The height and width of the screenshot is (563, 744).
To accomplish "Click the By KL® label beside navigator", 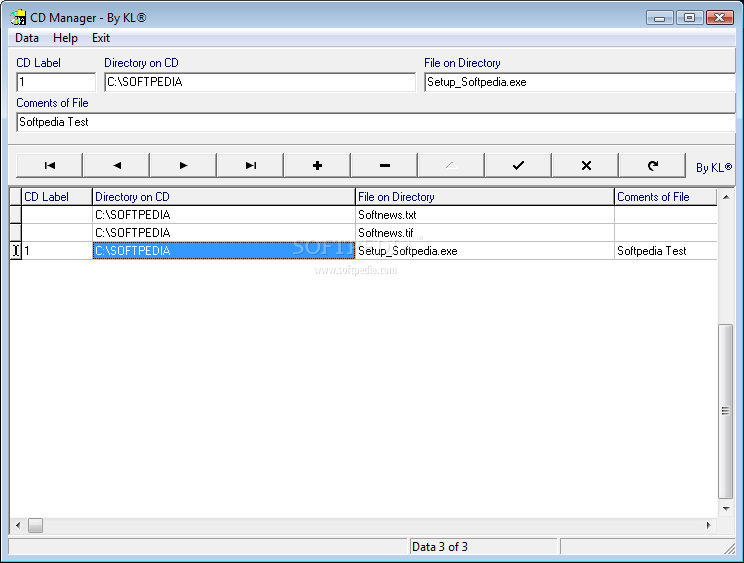I will pyautogui.click(x=714, y=167).
